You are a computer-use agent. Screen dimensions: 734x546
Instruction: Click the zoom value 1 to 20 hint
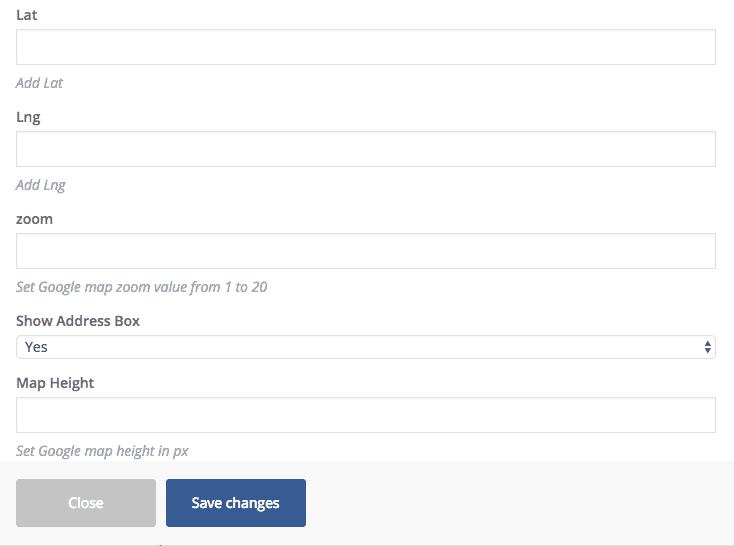point(141,287)
